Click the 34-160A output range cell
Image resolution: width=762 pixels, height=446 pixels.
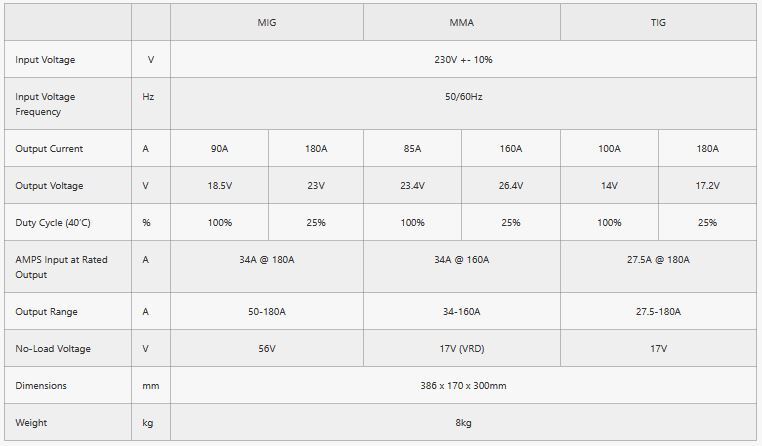point(462,311)
